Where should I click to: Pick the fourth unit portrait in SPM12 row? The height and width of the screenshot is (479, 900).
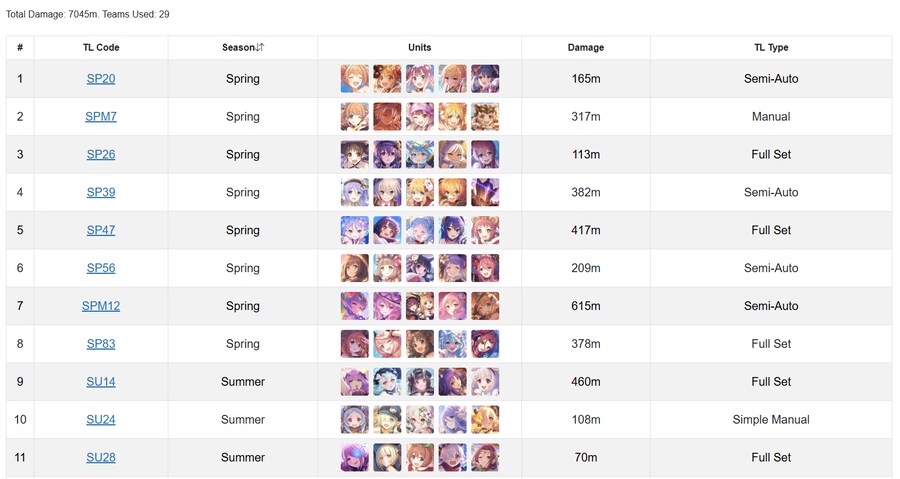tap(453, 306)
